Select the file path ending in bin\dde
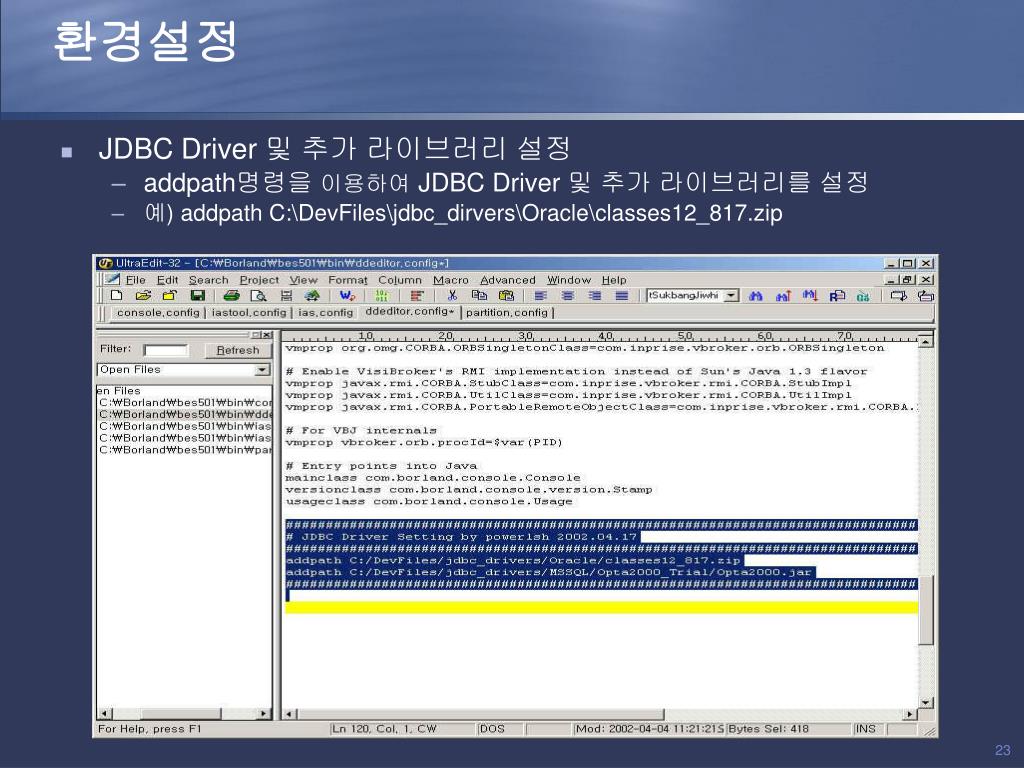 [x=185, y=414]
